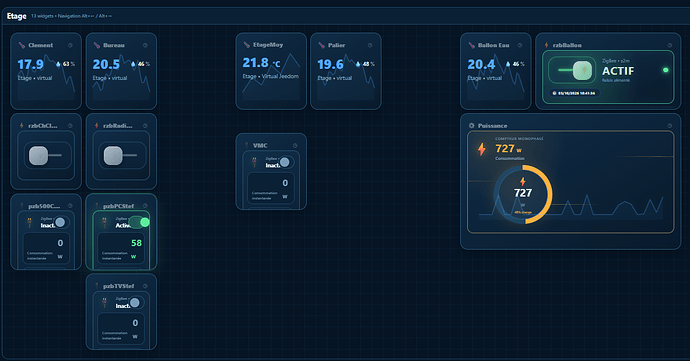690x361 pixels.
Task: Click the ACTIF status label
Action: (x=618, y=71)
